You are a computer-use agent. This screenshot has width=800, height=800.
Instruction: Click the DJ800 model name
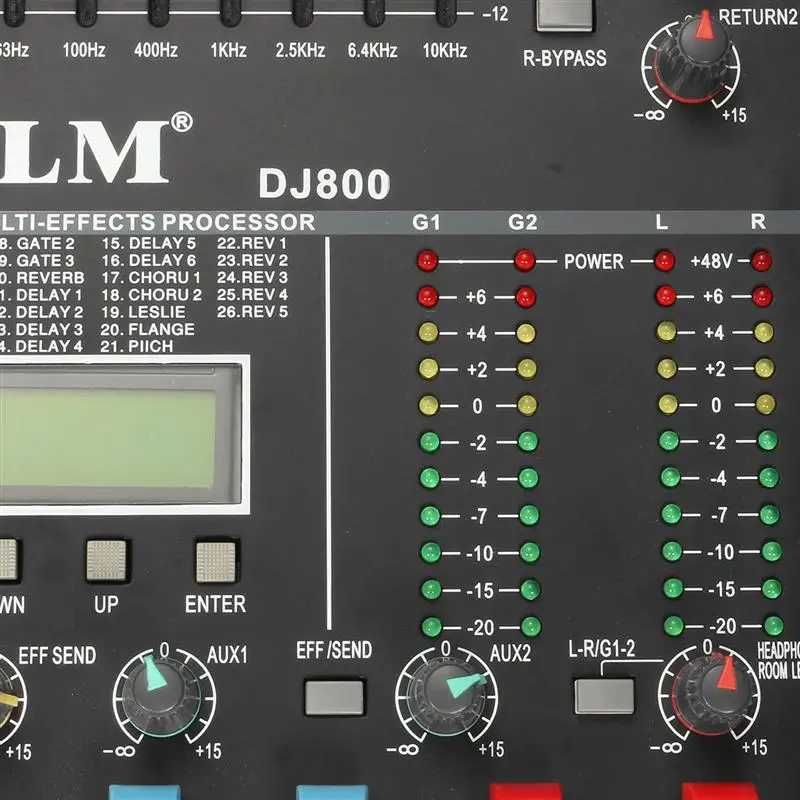(324, 184)
